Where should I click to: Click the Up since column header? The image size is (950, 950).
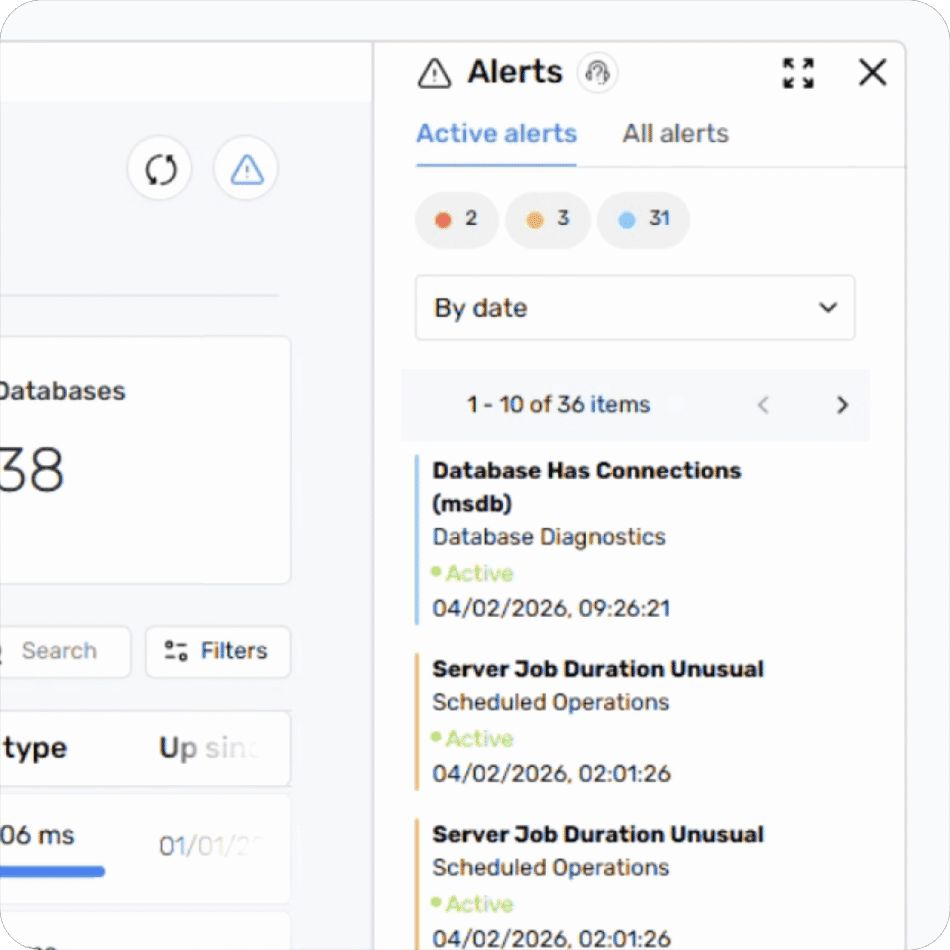[x=209, y=748]
